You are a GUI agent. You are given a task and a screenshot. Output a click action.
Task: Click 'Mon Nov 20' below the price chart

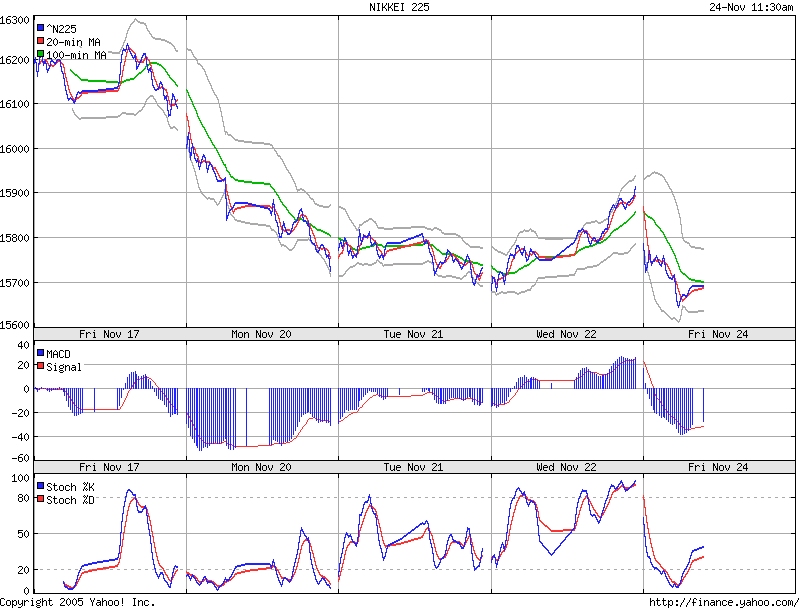(x=261, y=334)
